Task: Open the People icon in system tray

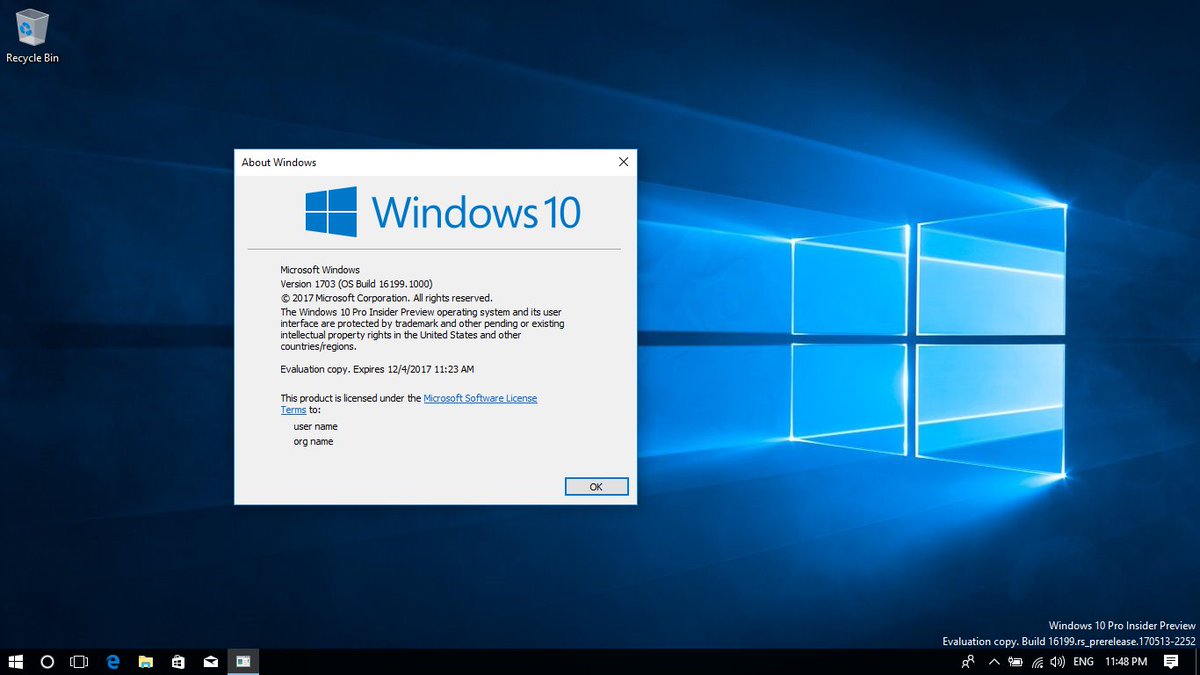Action: [x=968, y=661]
